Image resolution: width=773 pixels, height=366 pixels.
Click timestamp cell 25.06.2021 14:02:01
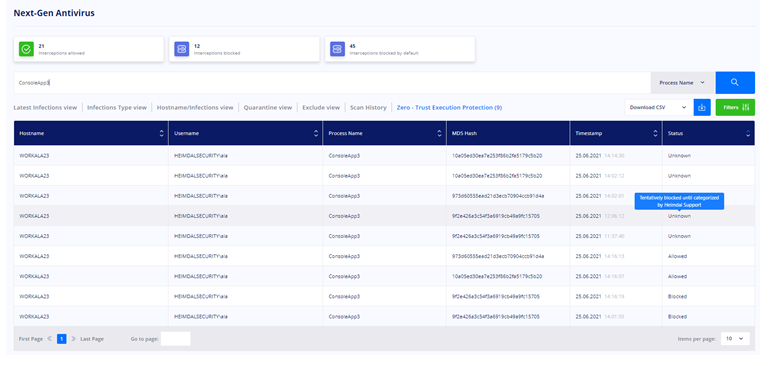(x=600, y=196)
